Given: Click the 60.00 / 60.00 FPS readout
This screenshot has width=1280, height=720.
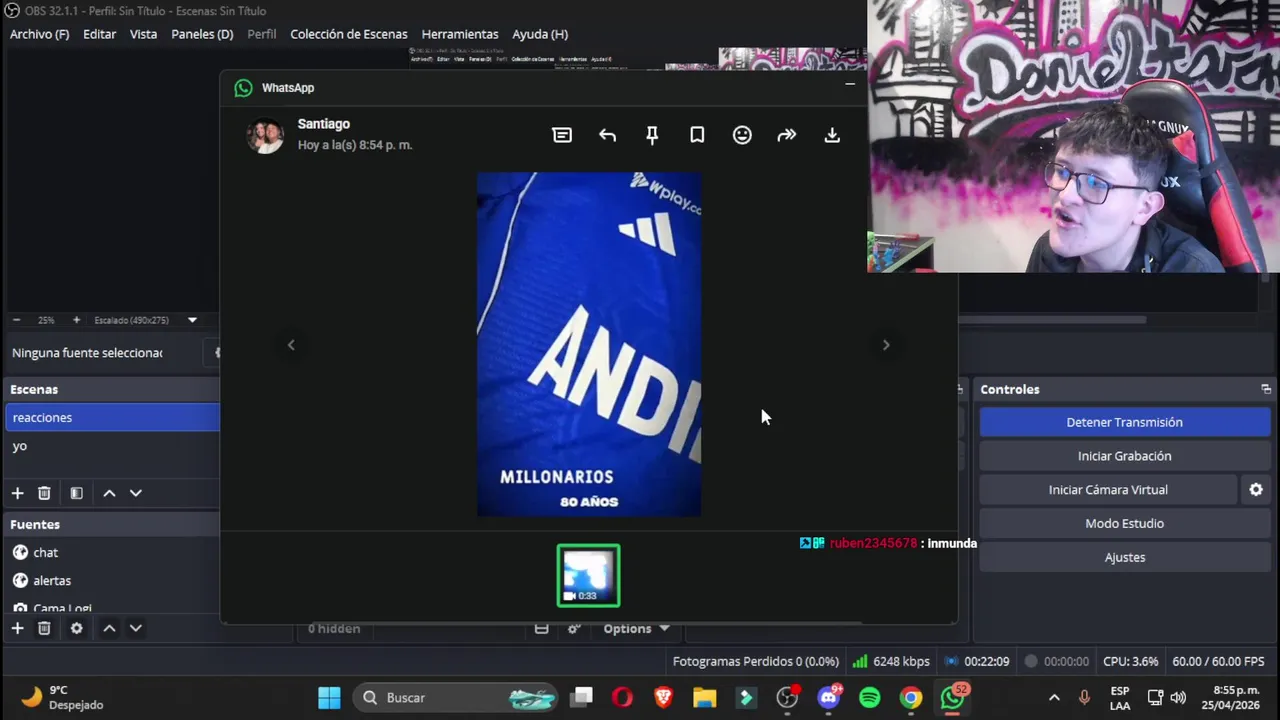Looking at the screenshot, I should (x=1218, y=661).
